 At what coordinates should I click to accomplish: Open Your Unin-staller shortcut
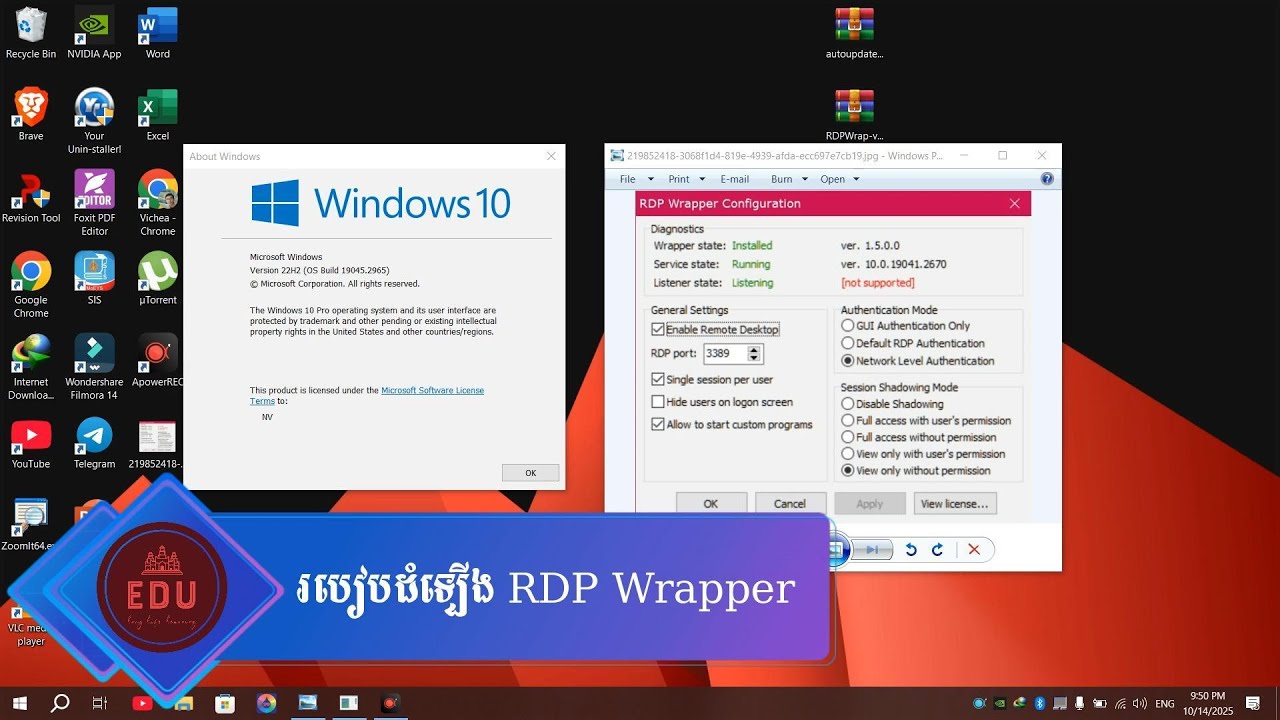[x=94, y=121]
